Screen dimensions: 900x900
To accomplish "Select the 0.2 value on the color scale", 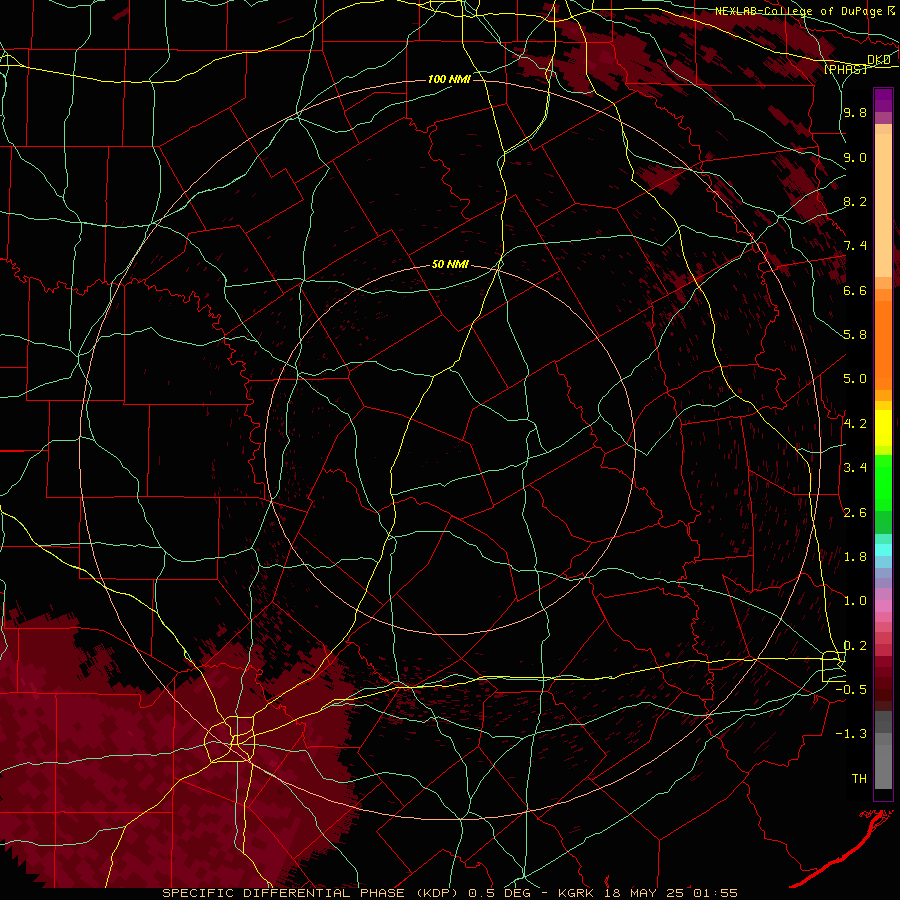I will [855, 646].
